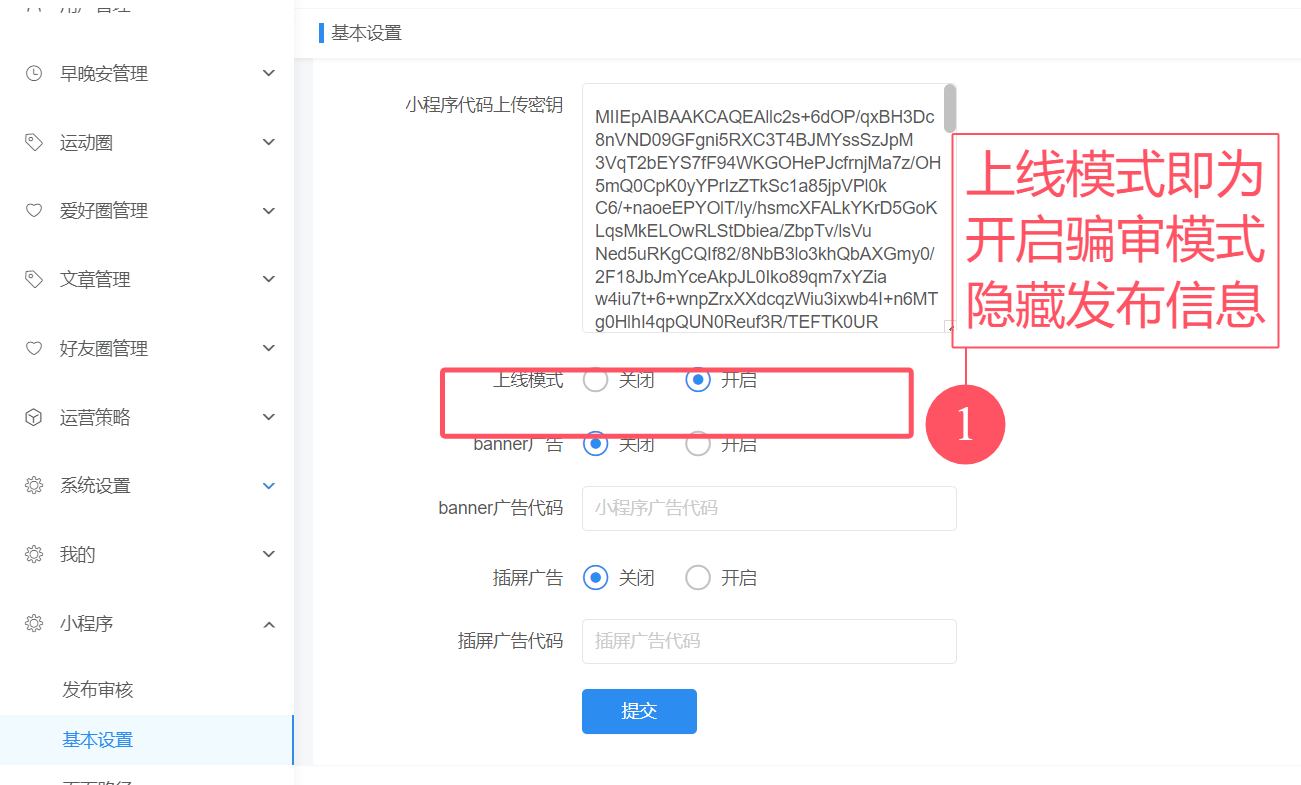This screenshot has height=785, width=1301.
Task: Expand 早晚安管理 chevron
Action: [x=268, y=73]
